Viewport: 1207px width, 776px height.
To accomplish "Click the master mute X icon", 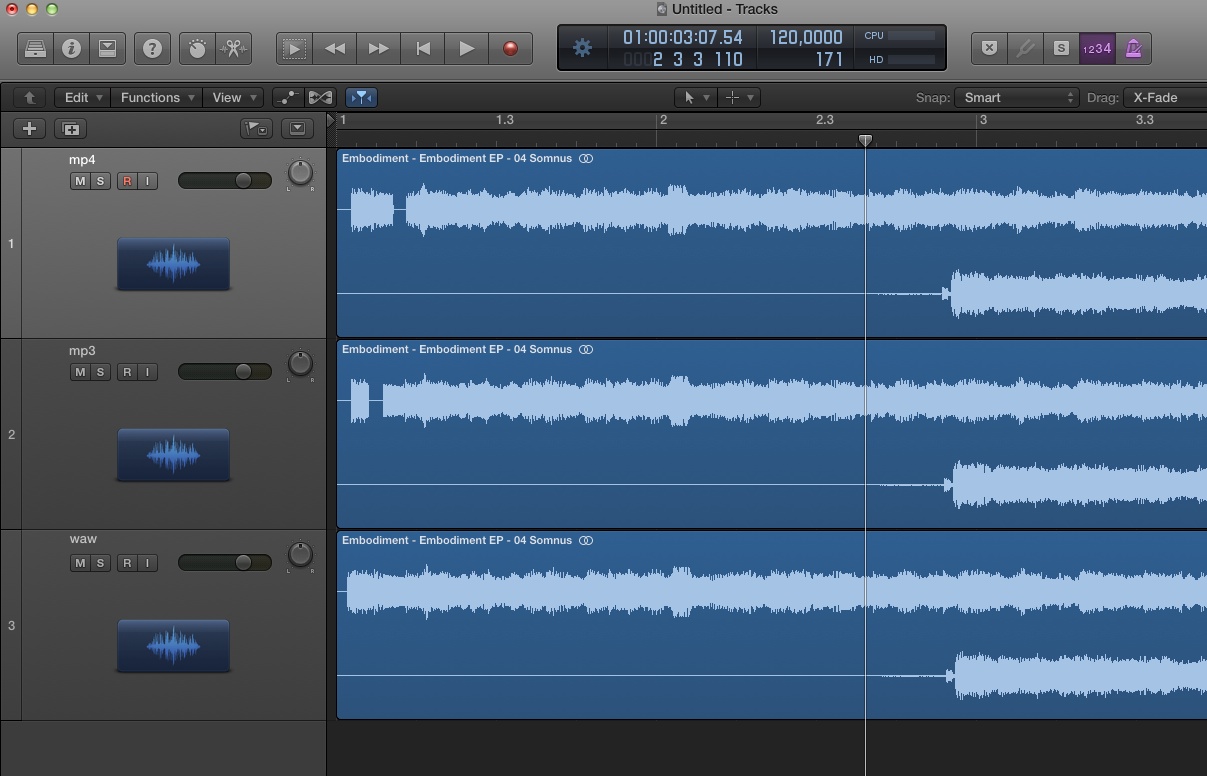I will click(988, 48).
